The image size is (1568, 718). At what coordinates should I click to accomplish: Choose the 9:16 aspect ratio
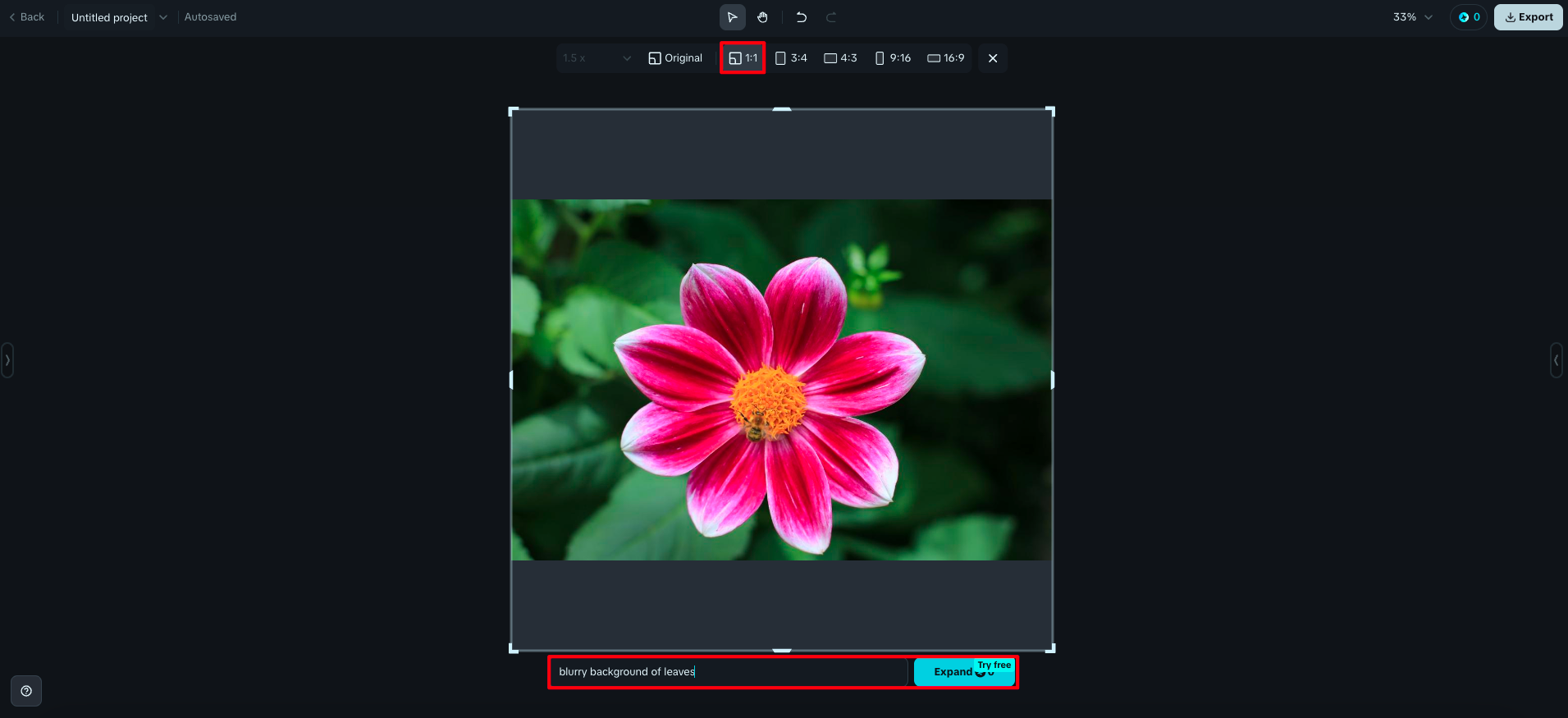[x=893, y=58]
